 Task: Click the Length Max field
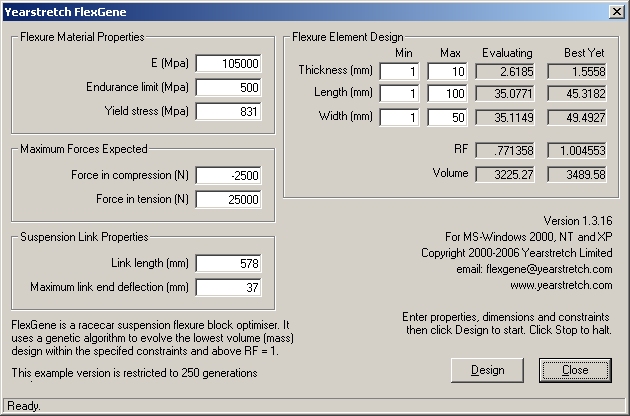(x=447, y=94)
